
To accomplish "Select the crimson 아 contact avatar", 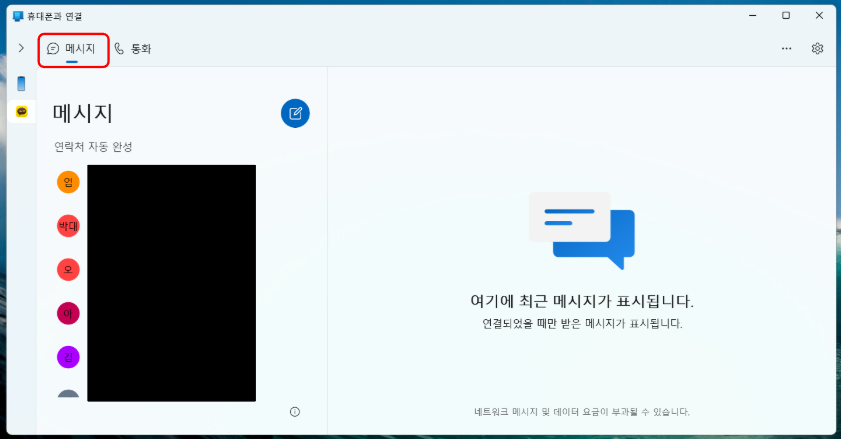I will 68,313.
